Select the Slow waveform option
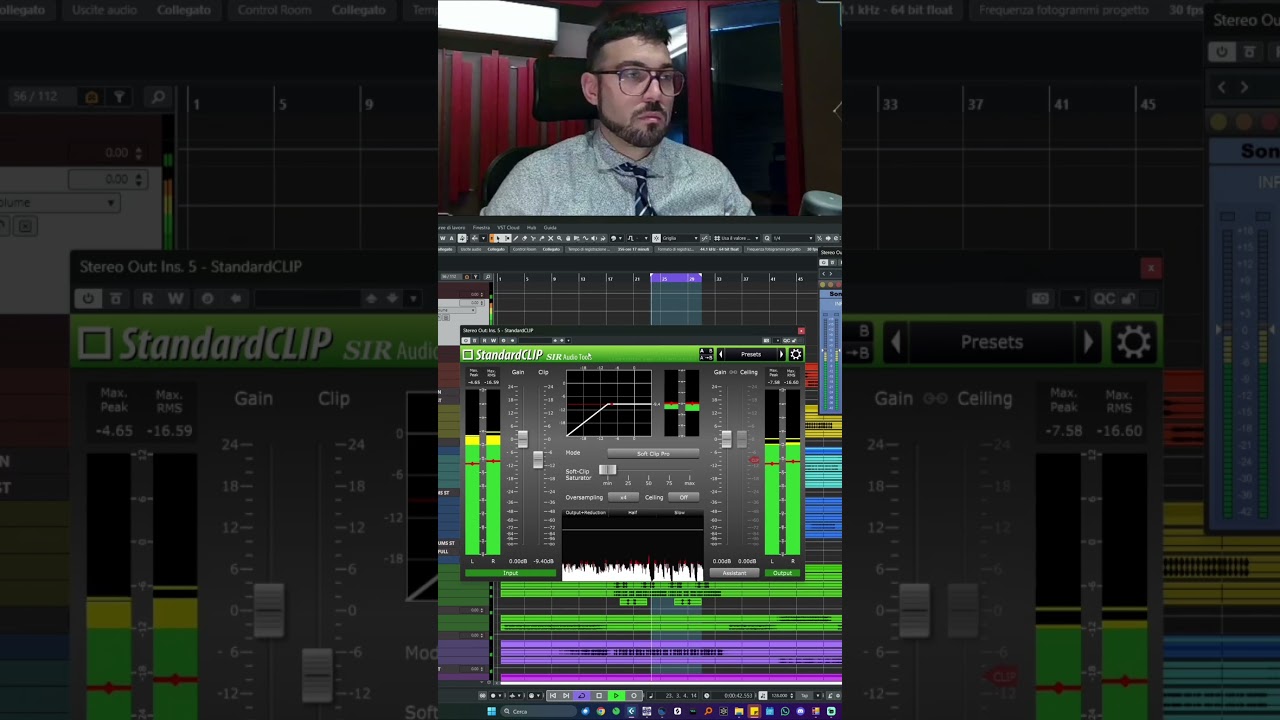1280x720 pixels. [680, 513]
